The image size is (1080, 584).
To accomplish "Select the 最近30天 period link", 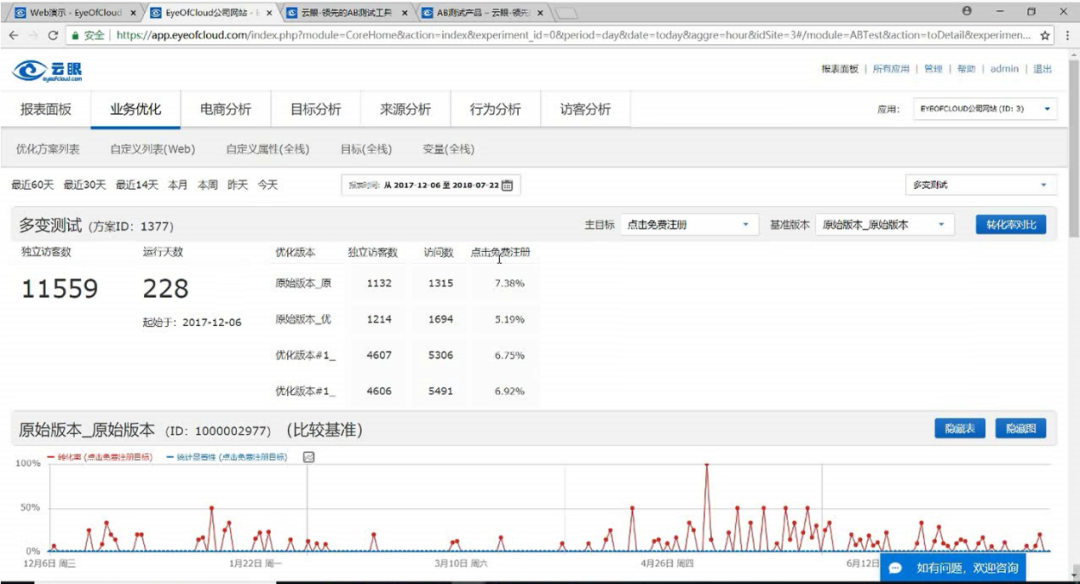I will point(85,185).
